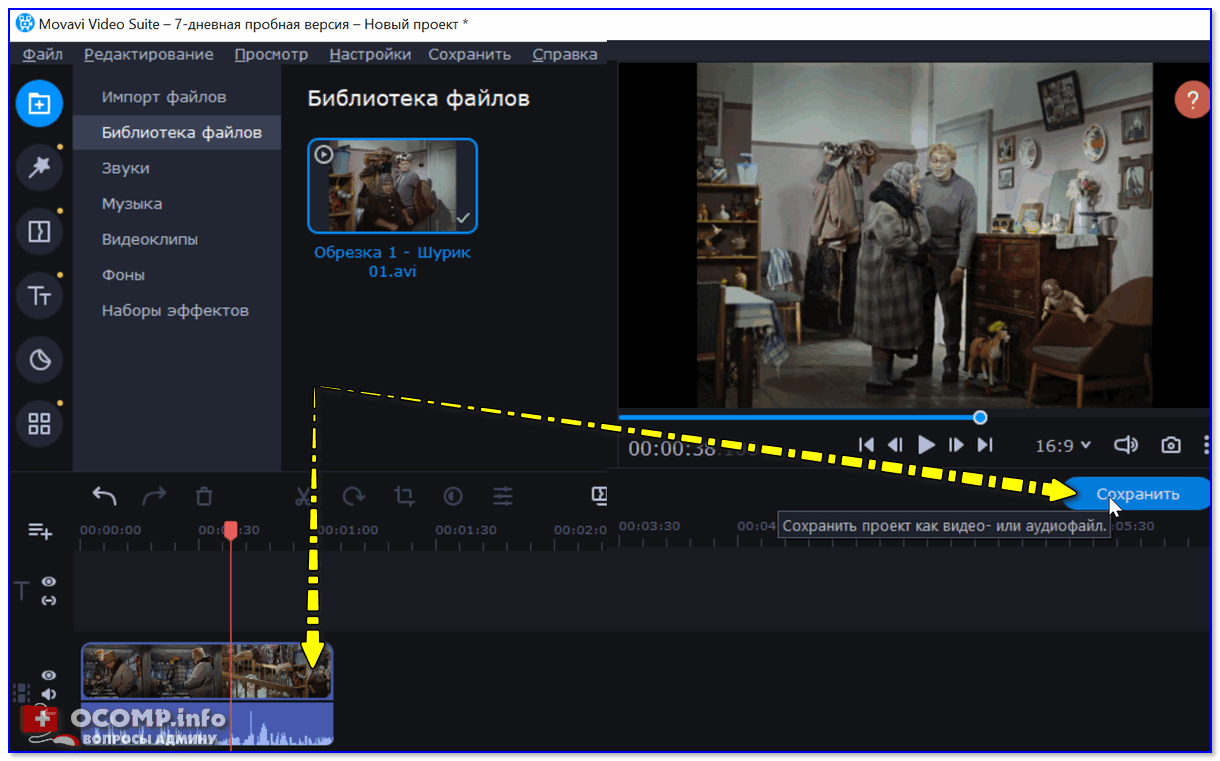
Task: Step forward one frame in player
Action: pyautogui.click(x=957, y=445)
